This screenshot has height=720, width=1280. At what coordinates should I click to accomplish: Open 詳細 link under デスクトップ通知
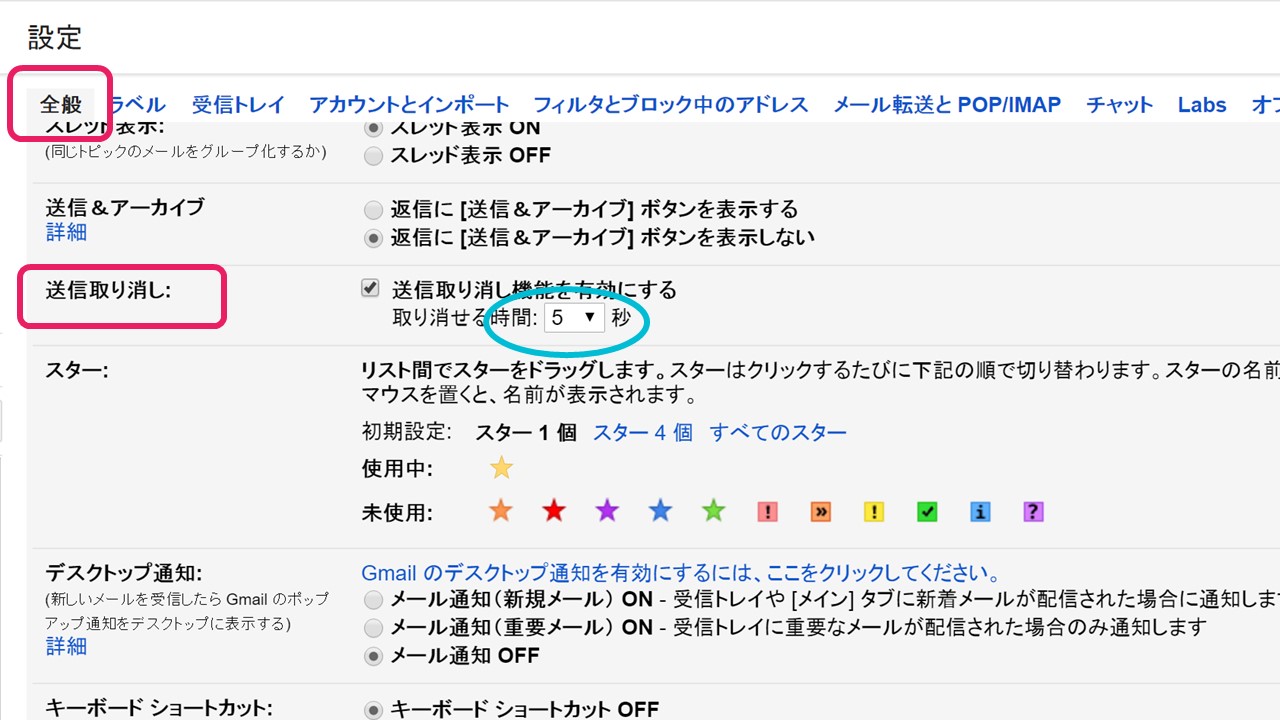[66, 646]
